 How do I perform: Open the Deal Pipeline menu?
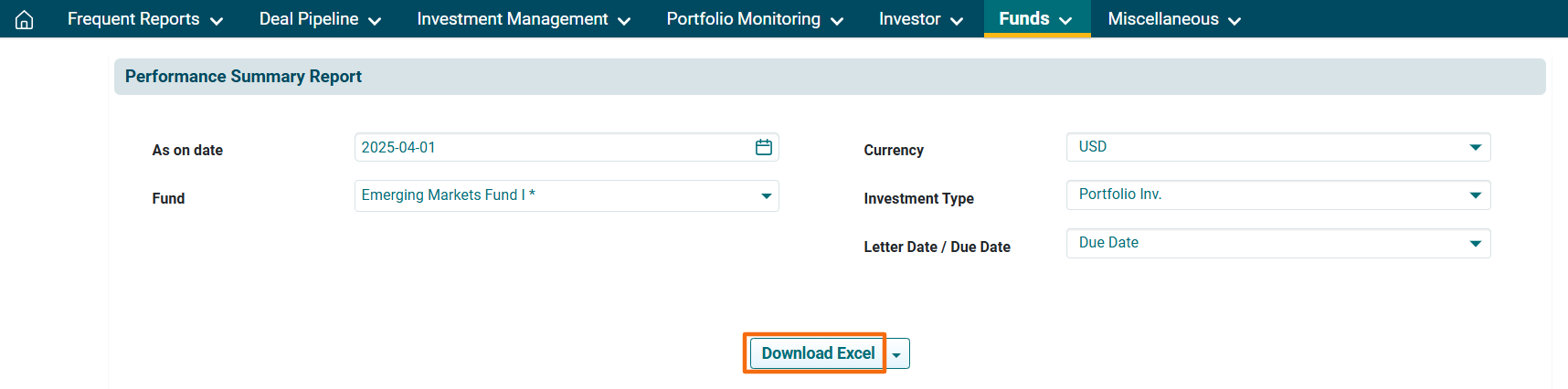[x=320, y=19]
